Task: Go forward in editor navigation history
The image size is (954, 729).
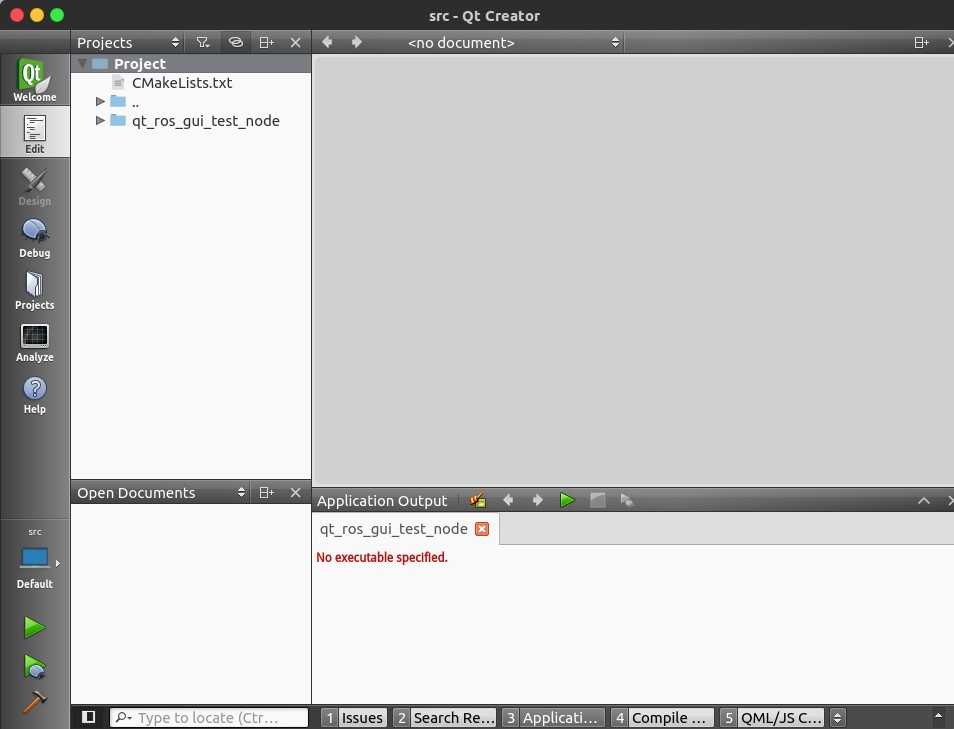Action: pyautogui.click(x=357, y=42)
